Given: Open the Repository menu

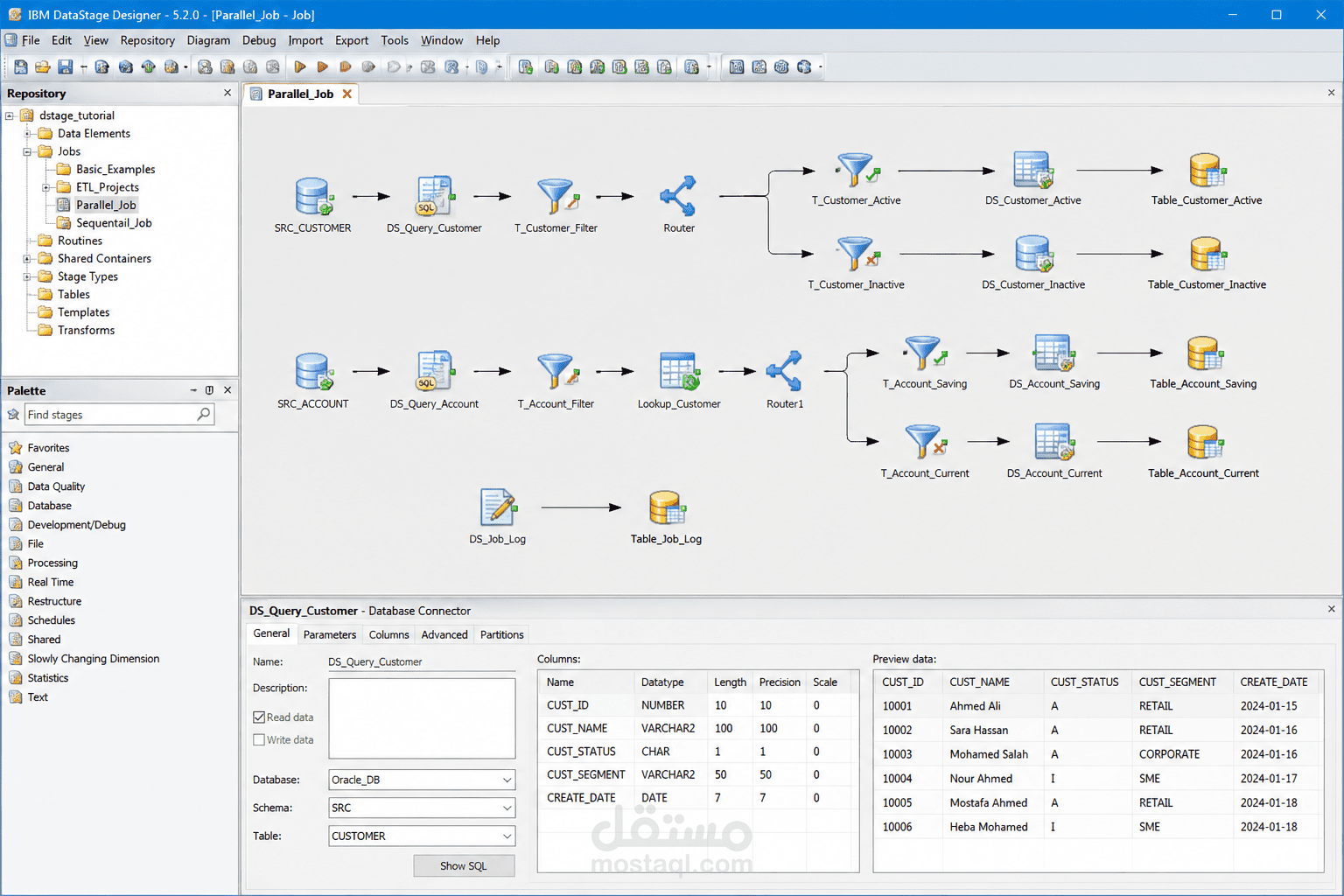Looking at the screenshot, I should [147, 40].
